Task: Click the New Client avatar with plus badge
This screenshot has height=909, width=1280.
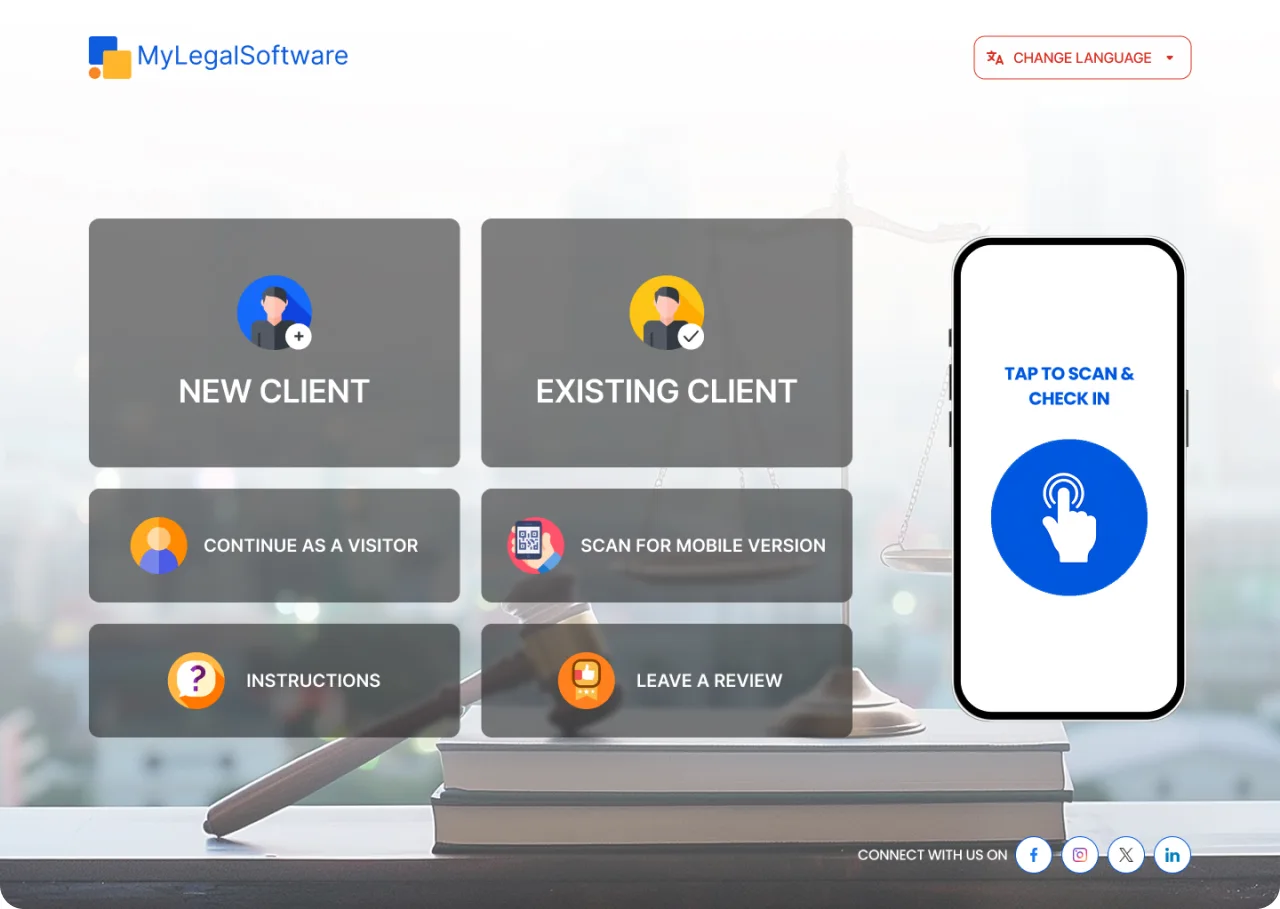Action: tap(274, 312)
